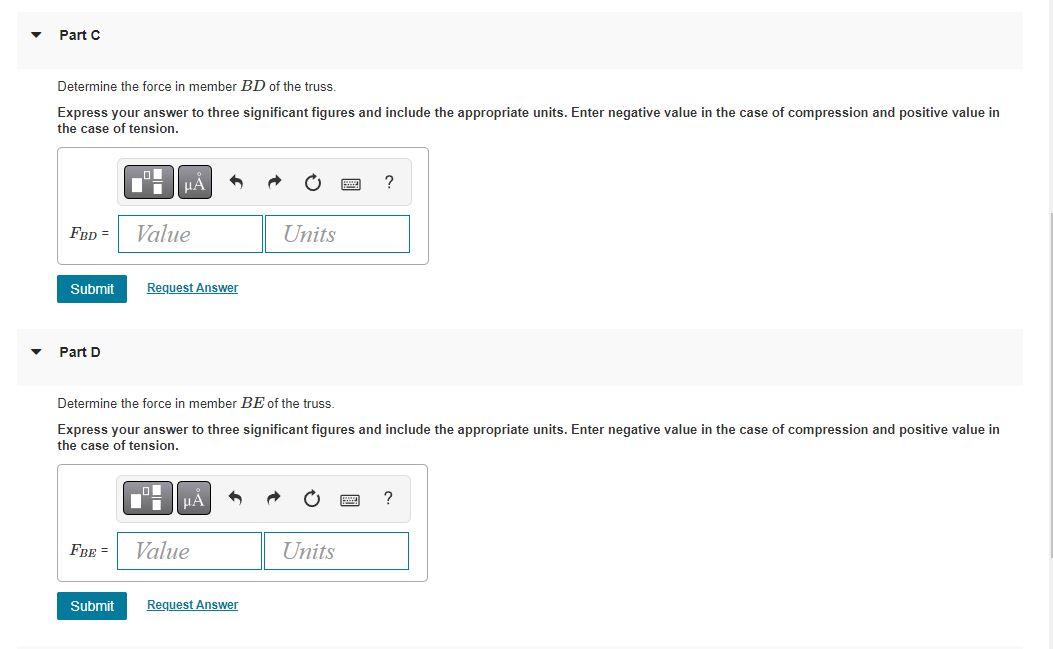Open the equation template palette in Part D
Screen dimensions: 1053x649
point(147,498)
